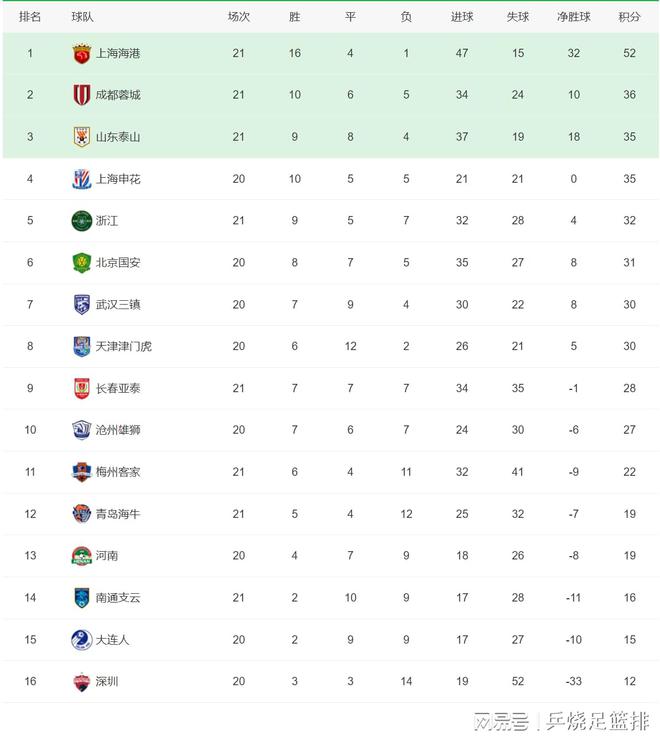Open the 沧州雄狮 team name link
This screenshot has height=740, width=660.
click(118, 430)
